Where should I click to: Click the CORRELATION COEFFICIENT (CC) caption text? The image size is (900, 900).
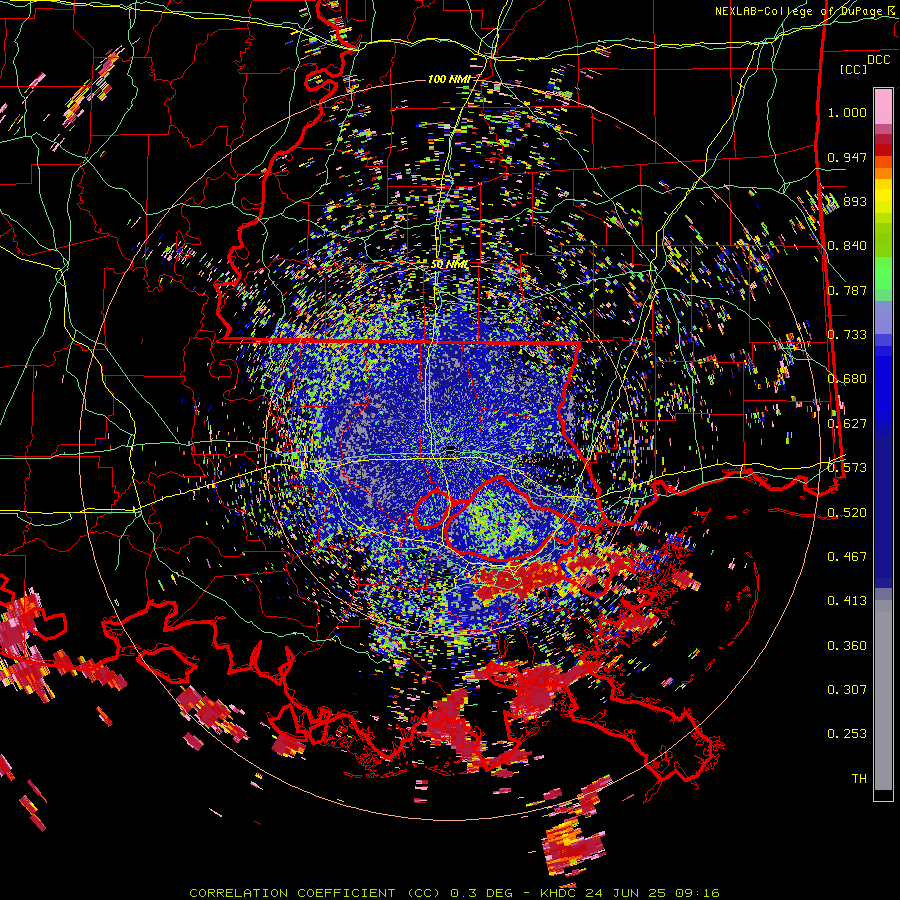coord(315,893)
